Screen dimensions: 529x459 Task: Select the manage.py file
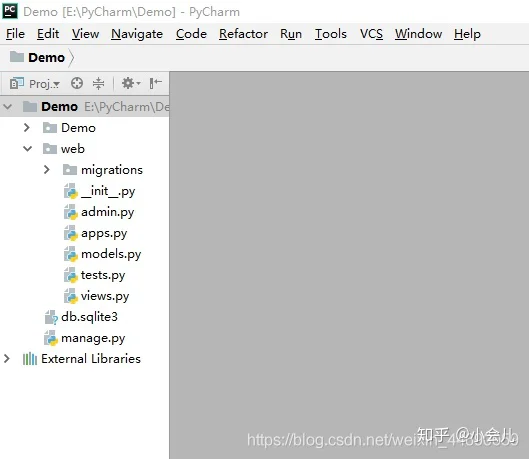(x=85, y=338)
